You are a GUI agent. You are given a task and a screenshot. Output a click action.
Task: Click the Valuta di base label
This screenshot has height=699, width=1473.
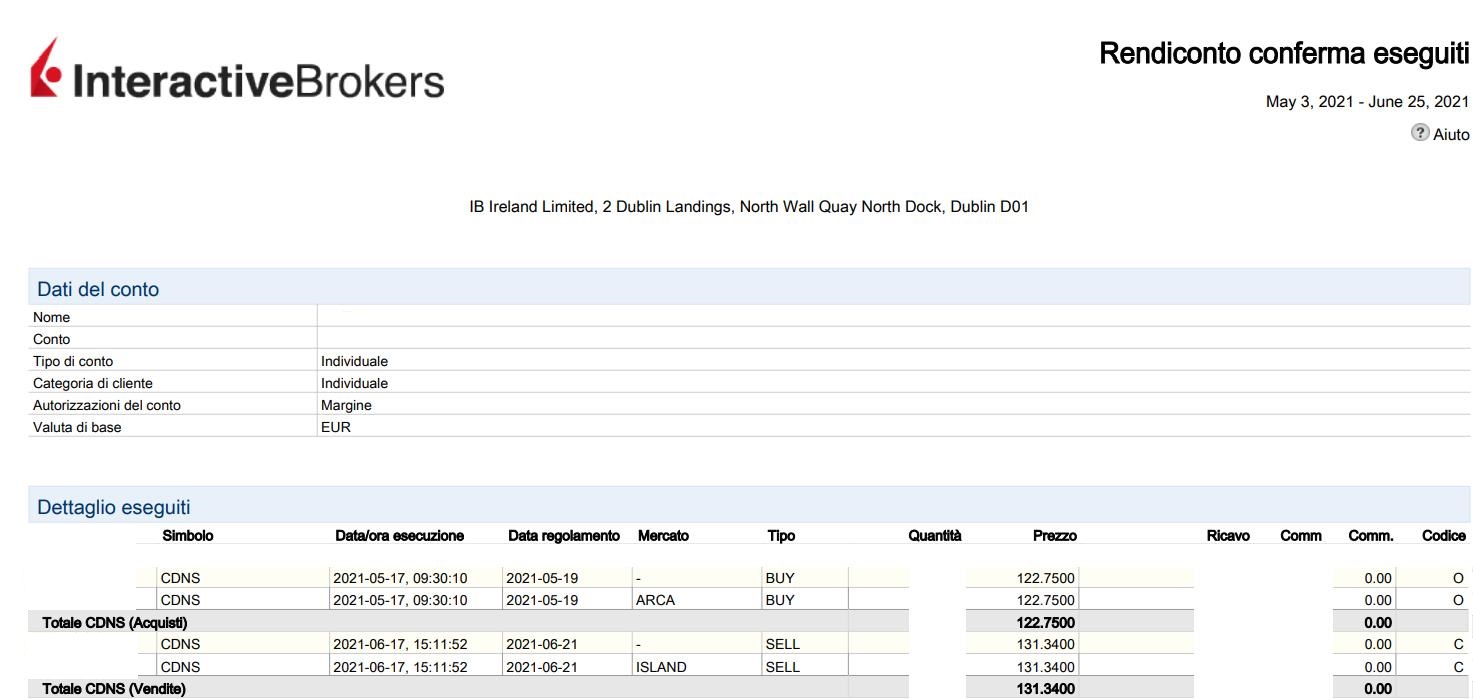pyautogui.click(x=77, y=427)
